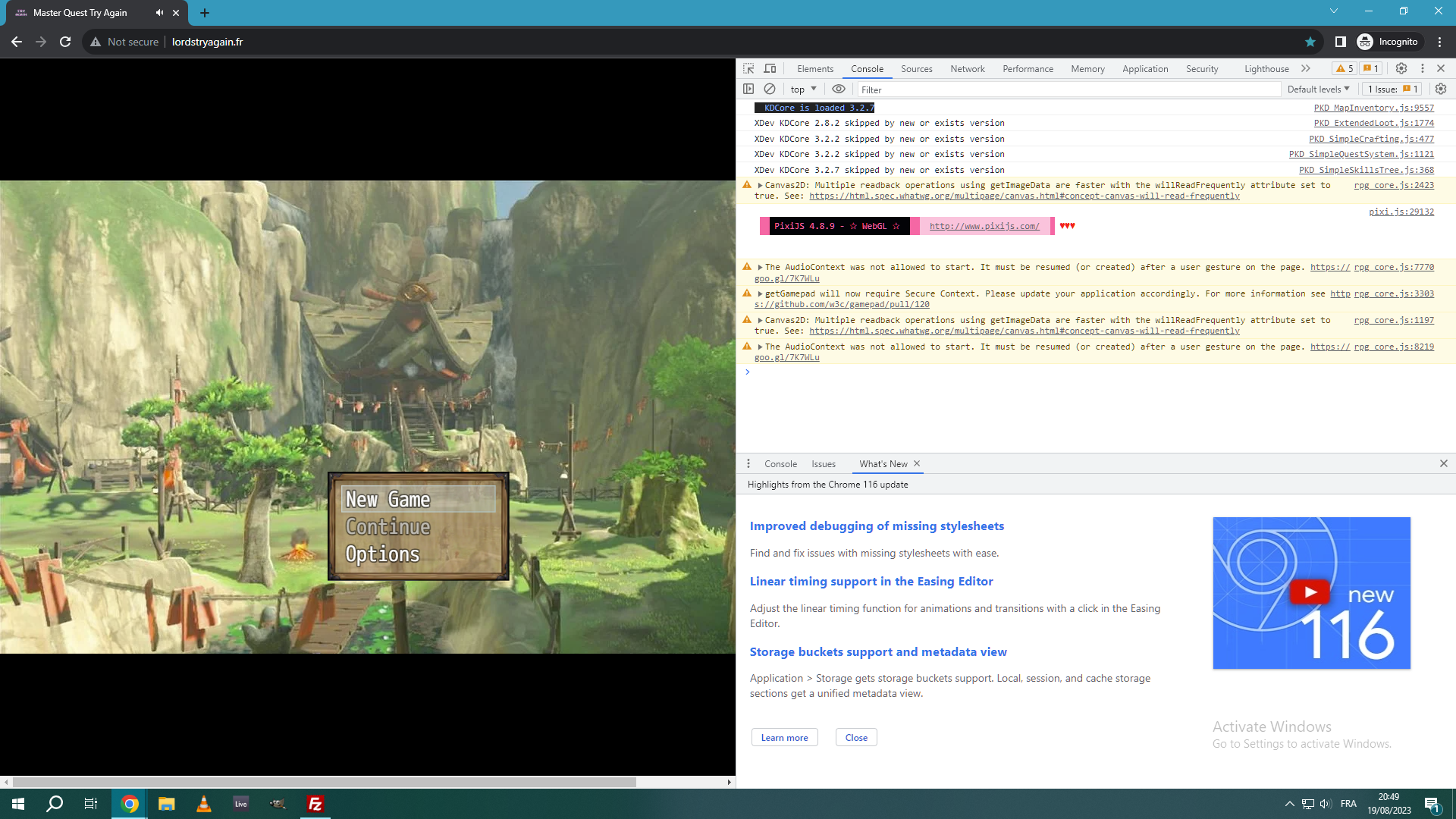Open Task View on taskbar

tap(91, 804)
